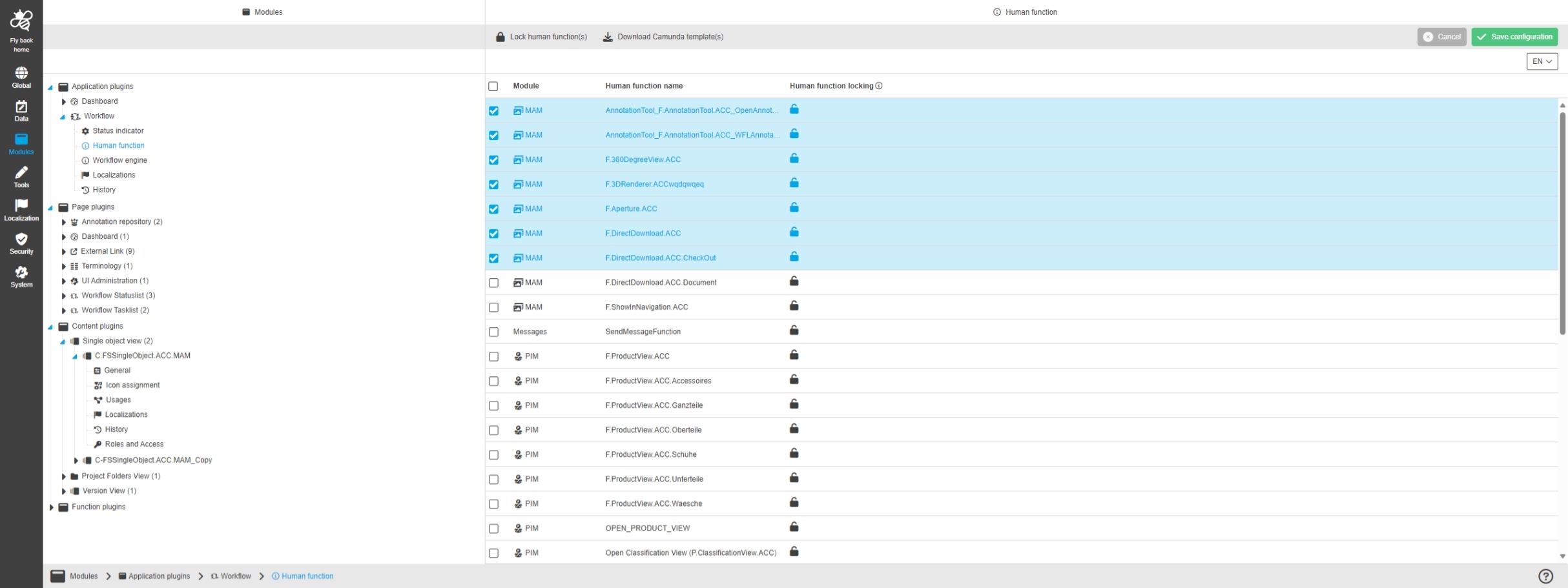
Task: Click lock icon for SendMessageFunction row
Action: point(794,330)
